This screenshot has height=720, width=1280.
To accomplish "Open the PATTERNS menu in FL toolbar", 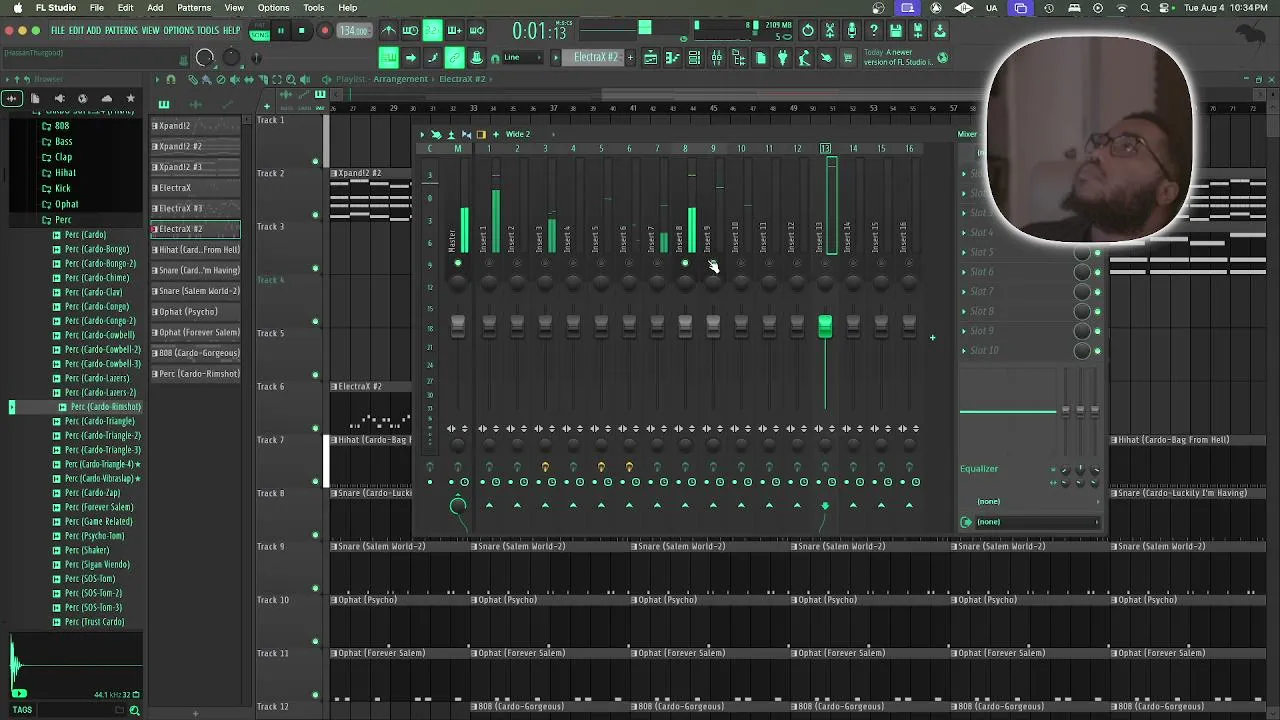I will 121,31.
